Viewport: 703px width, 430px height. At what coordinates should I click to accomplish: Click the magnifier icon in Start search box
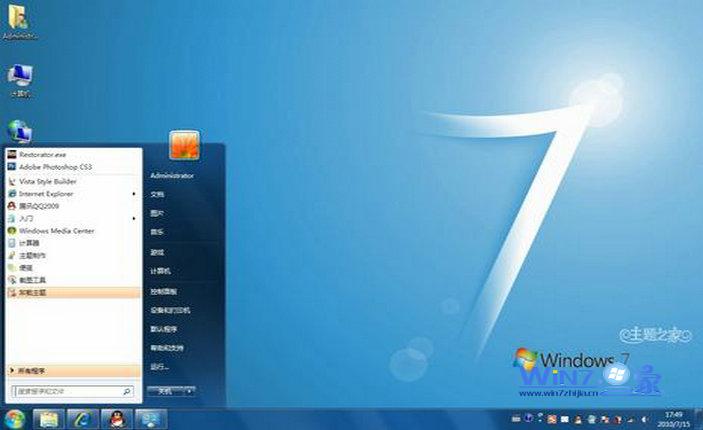pos(127,391)
